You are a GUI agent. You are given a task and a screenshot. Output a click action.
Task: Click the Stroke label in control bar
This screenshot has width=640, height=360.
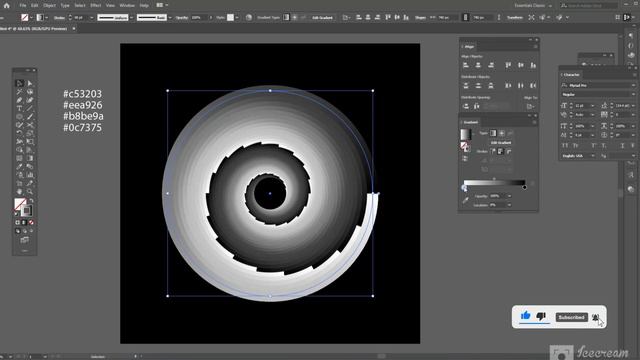(59, 18)
